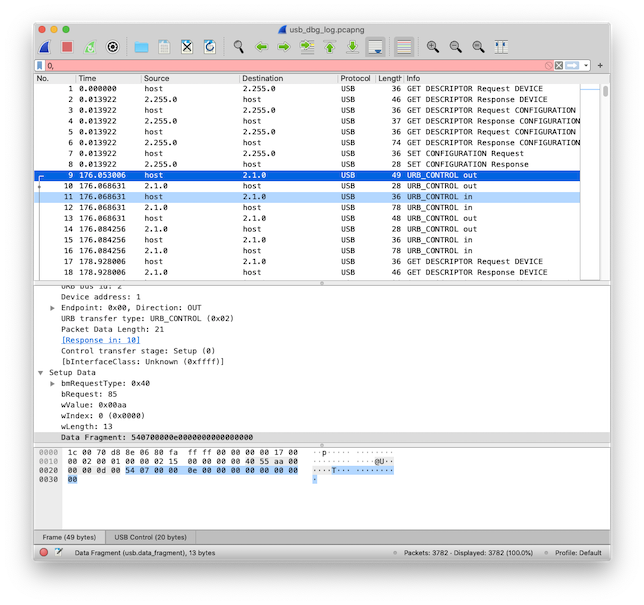Image resolution: width=644 pixels, height=605 pixels.
Task: Open capture options gear icon
Action: tap(113, 47)
